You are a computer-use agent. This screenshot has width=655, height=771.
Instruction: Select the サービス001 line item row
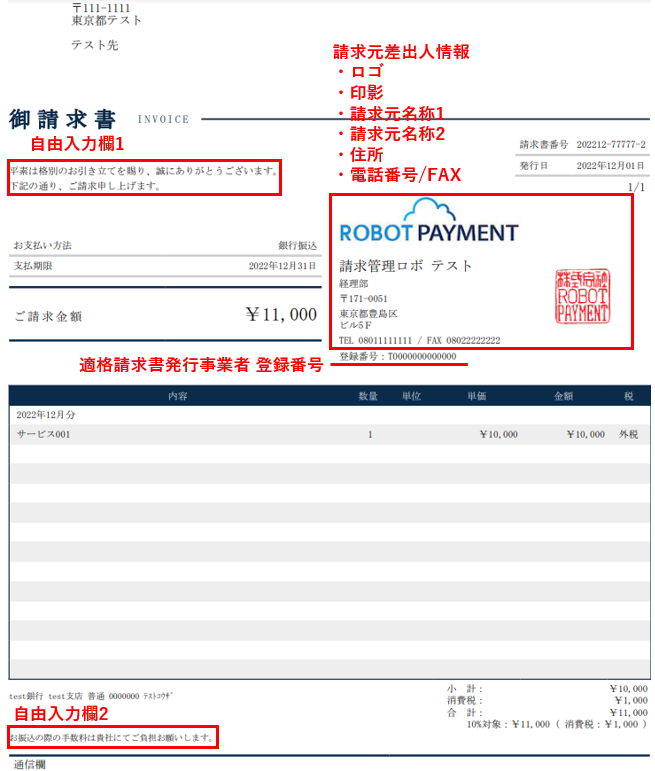tap(328, 435)
